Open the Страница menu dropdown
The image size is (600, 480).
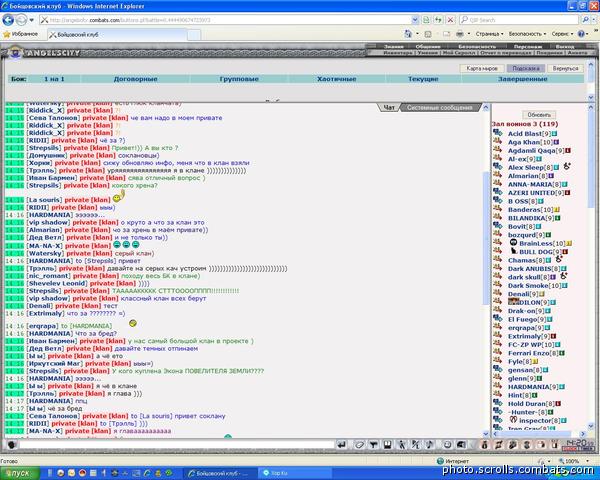point(489,34)
